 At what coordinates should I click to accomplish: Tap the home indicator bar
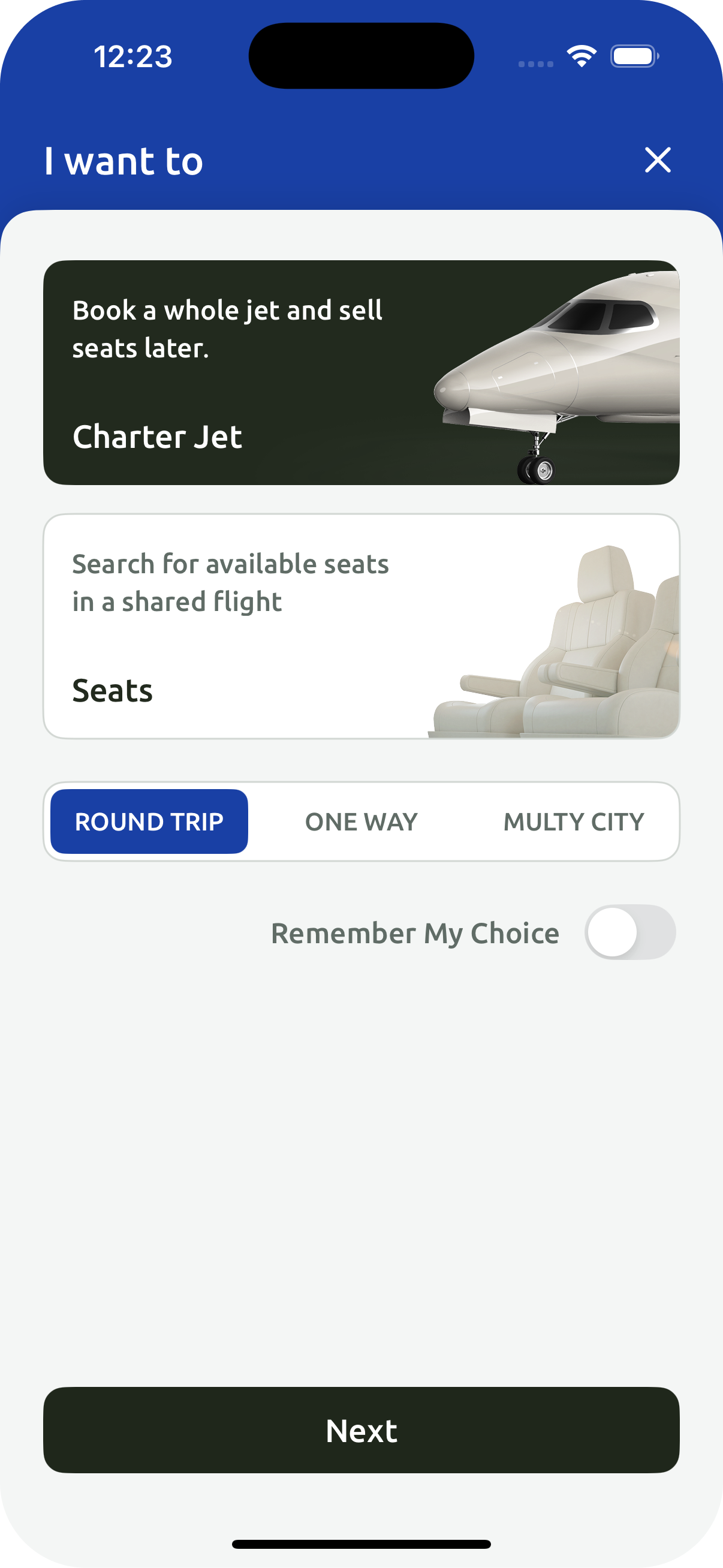pos(361,1543)
